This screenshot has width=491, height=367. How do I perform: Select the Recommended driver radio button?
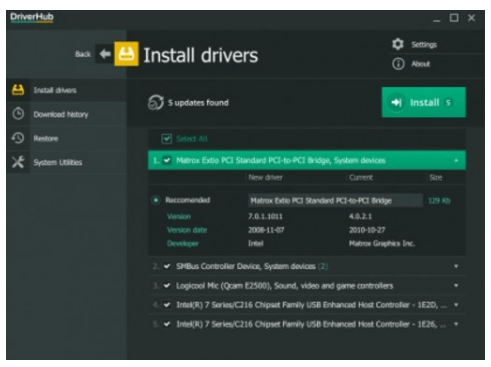156,200
